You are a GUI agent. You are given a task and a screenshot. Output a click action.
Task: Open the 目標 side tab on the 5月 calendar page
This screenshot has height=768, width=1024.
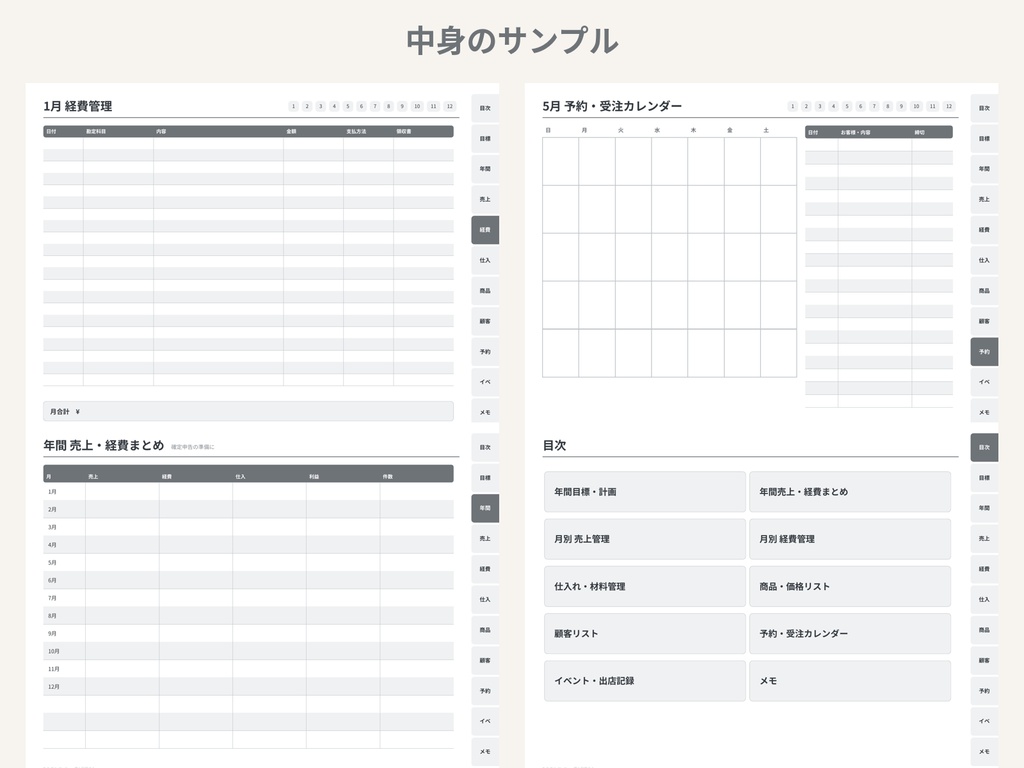point(985,138)
